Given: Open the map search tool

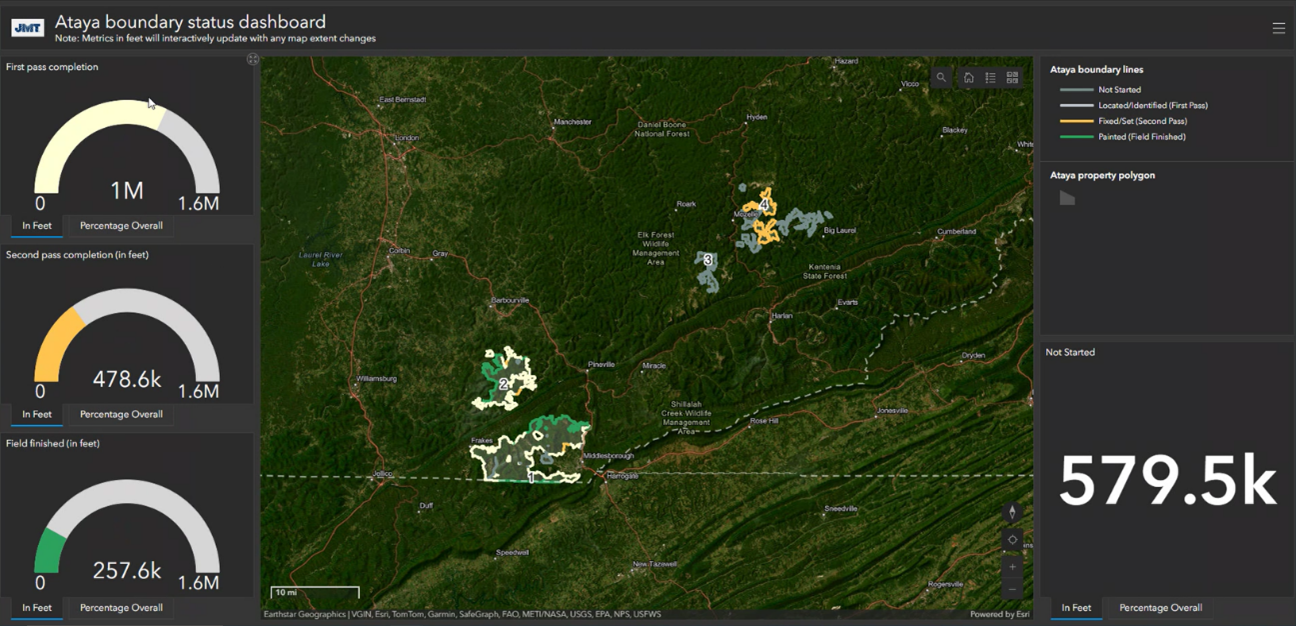Looking at the screenshot, I should [x=941, y=78].
